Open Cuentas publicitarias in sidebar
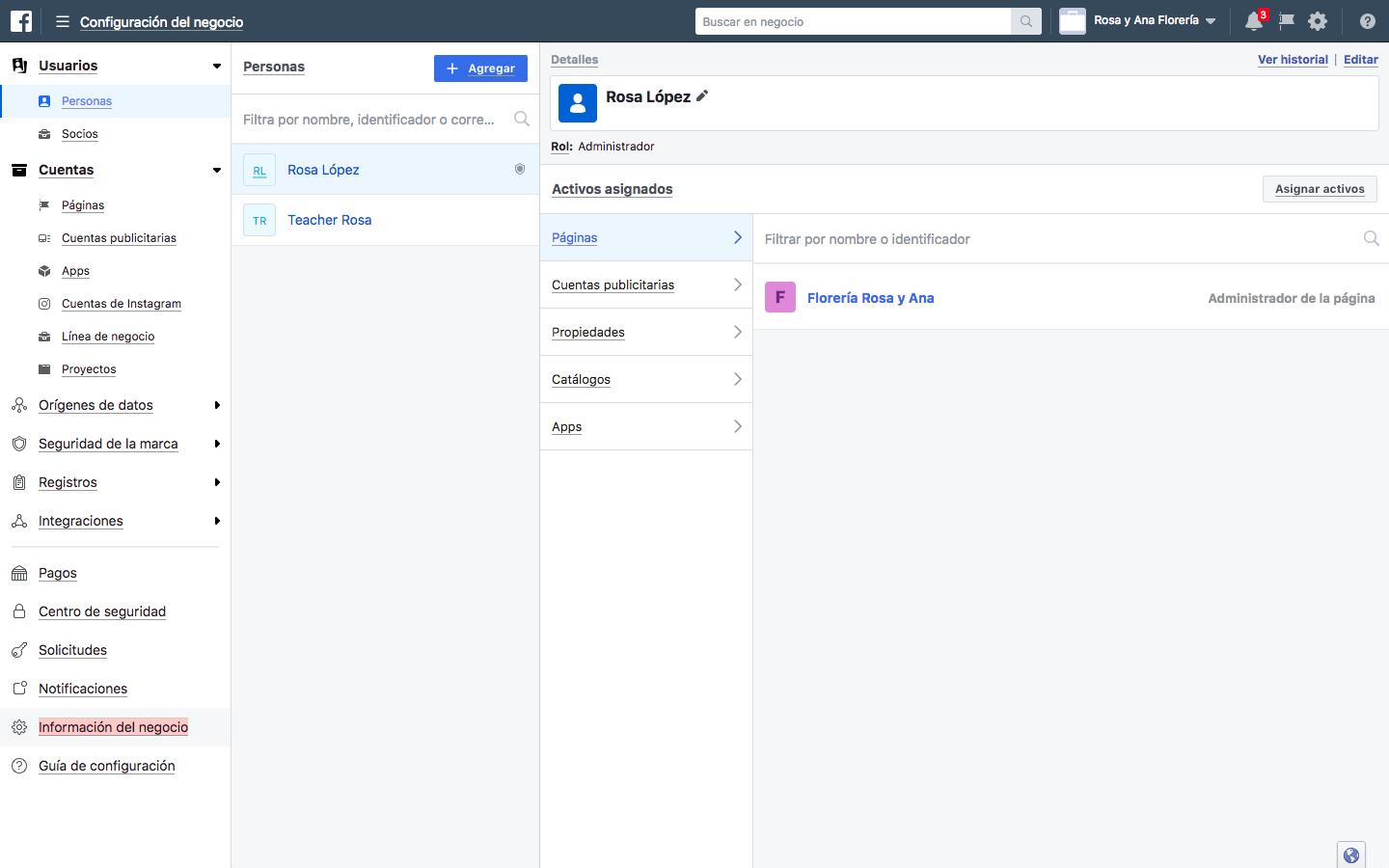This screenshot has width=1389, height=868. coord(119,238)
